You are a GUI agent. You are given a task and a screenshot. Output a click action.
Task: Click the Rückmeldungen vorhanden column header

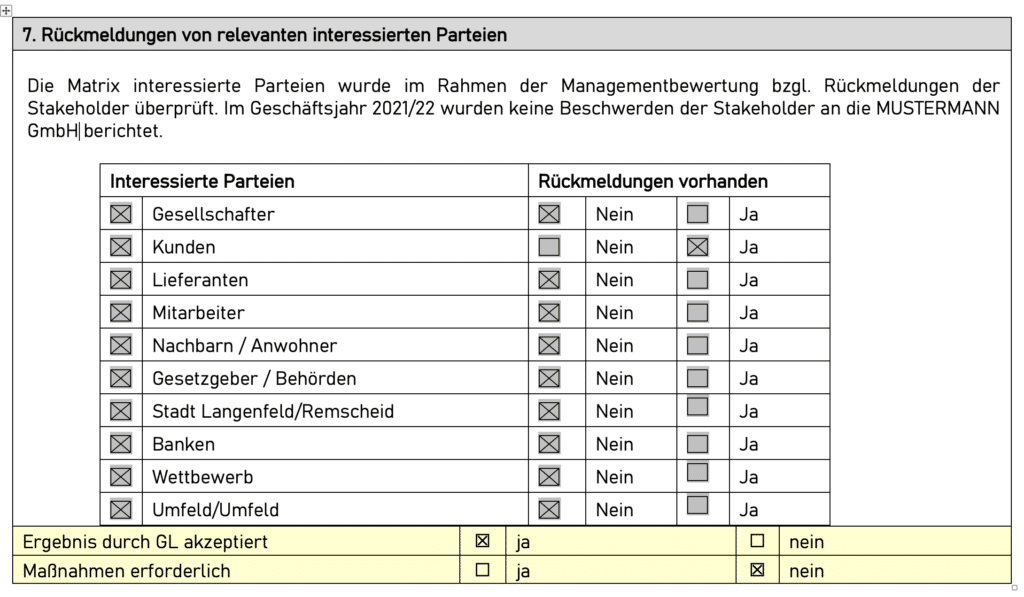click(x=653, y=181)
